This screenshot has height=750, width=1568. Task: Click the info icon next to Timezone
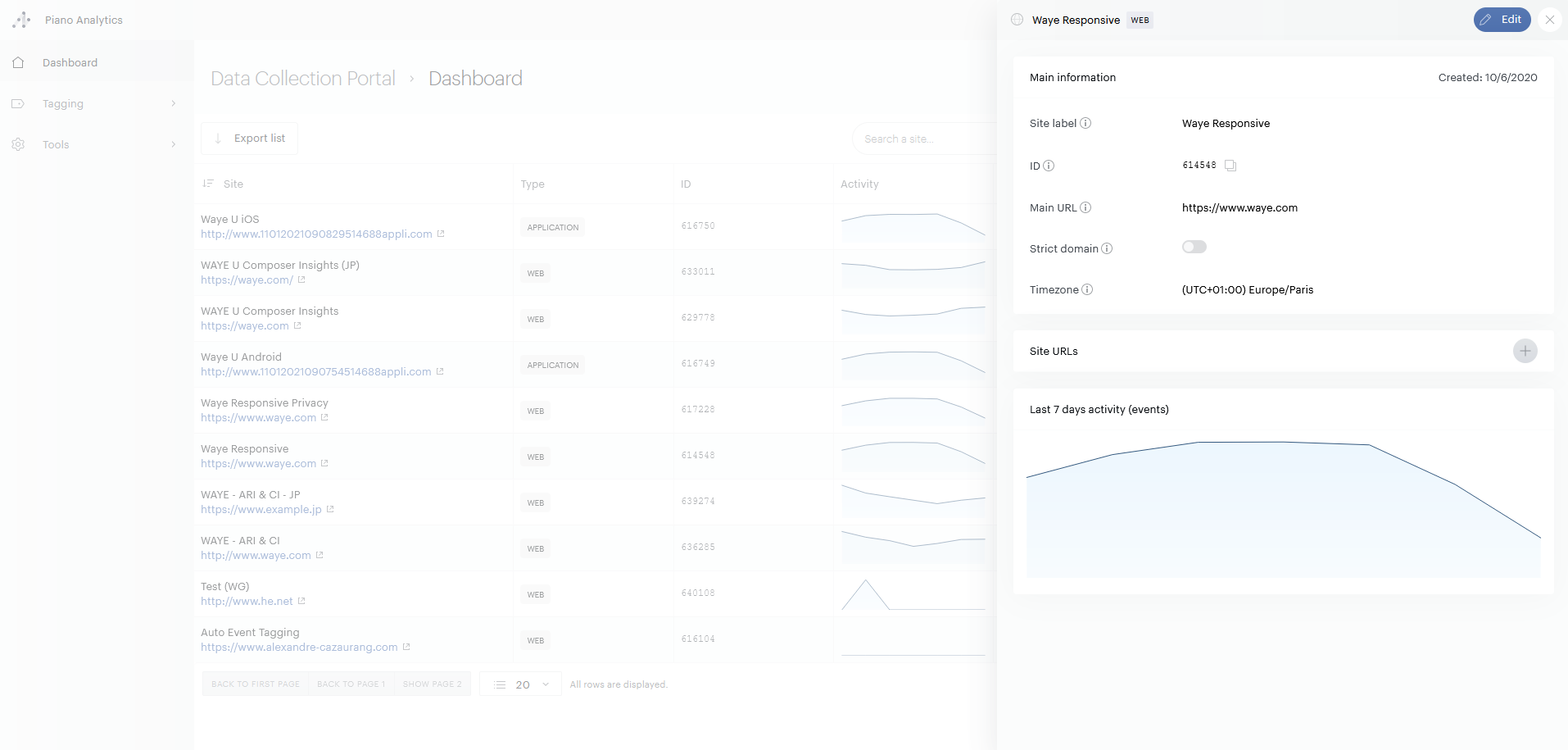click(x=1087, y=289)
